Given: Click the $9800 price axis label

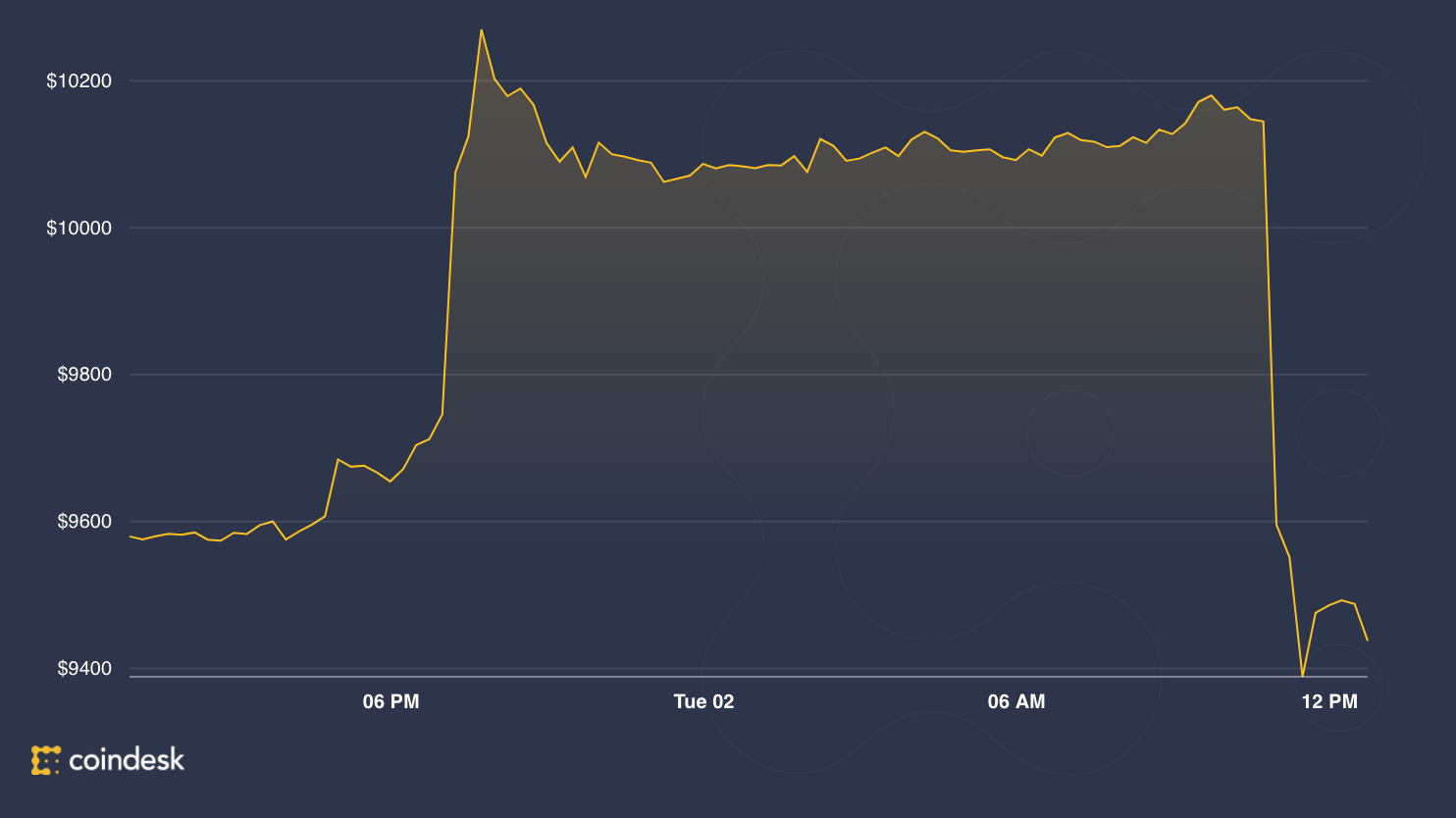Looking at the screenshot, I should pyautogui.click(x=84, y=375).
